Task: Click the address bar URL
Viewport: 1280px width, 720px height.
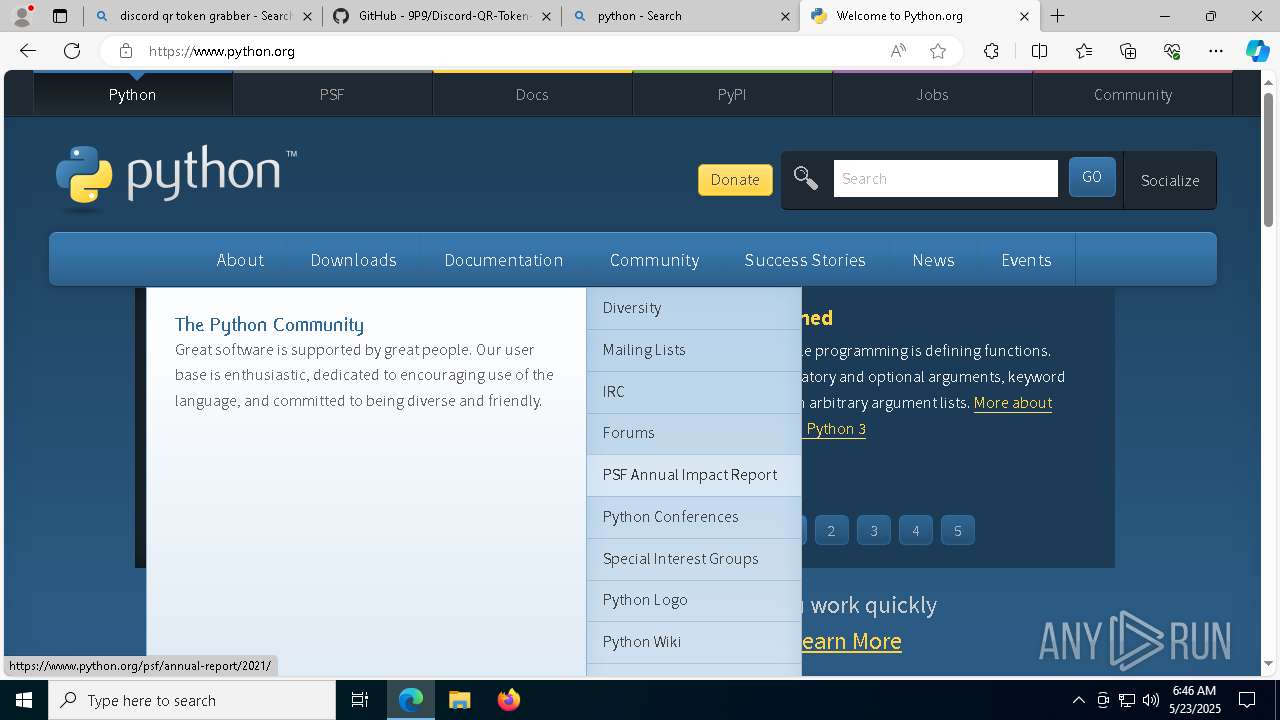Action: (x=222, y=51)
